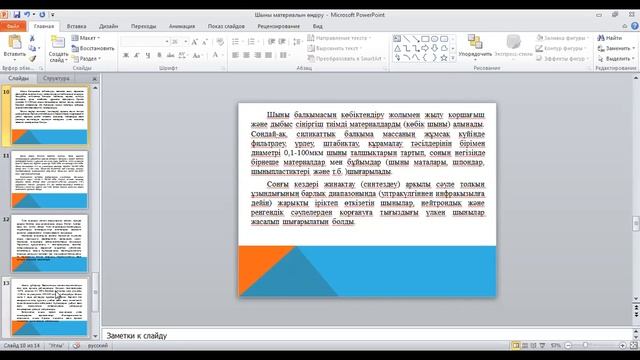Click the Undo arrow icon

27,15
